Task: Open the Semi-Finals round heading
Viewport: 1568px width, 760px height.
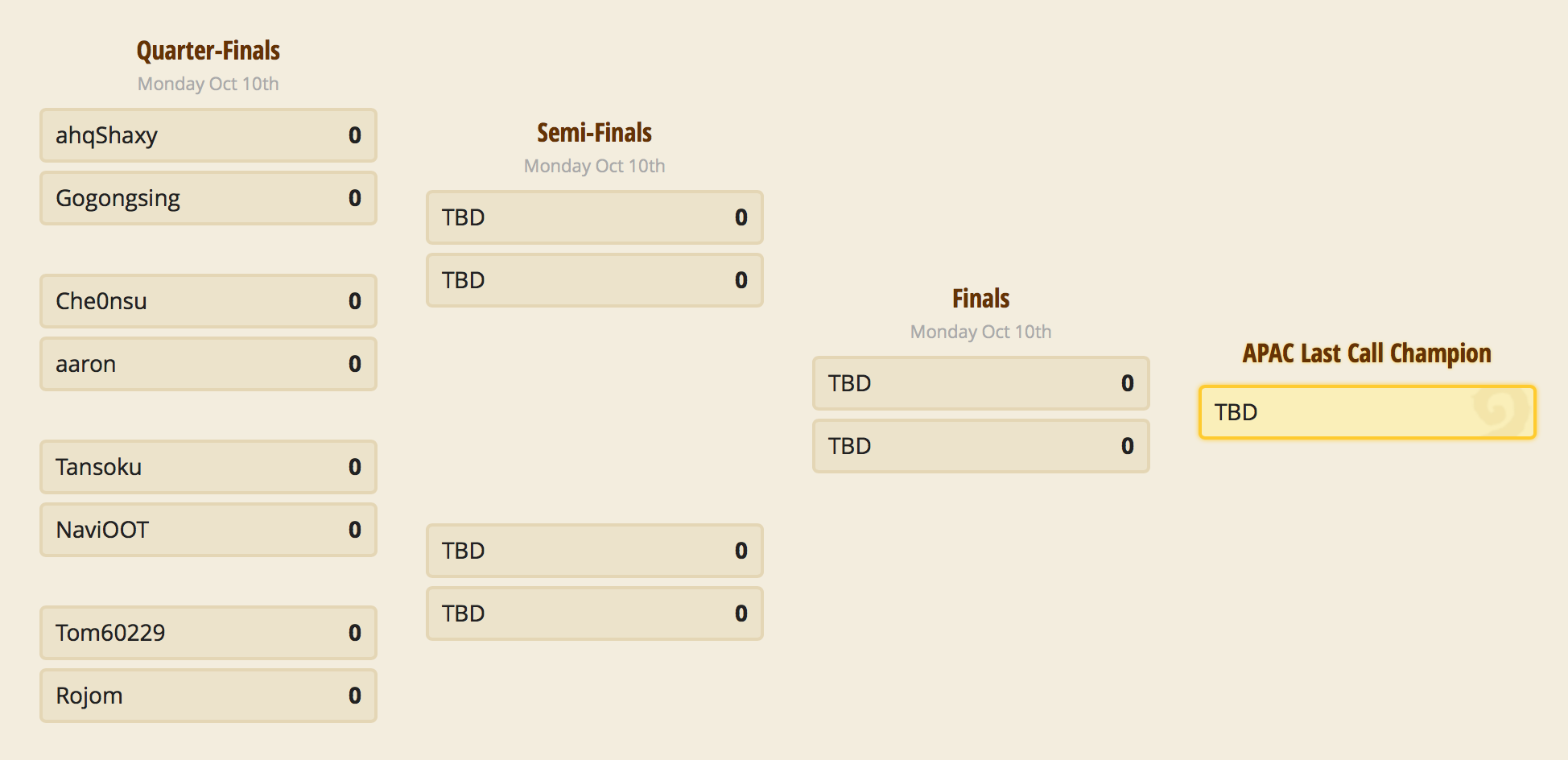Action: [594, 133]
